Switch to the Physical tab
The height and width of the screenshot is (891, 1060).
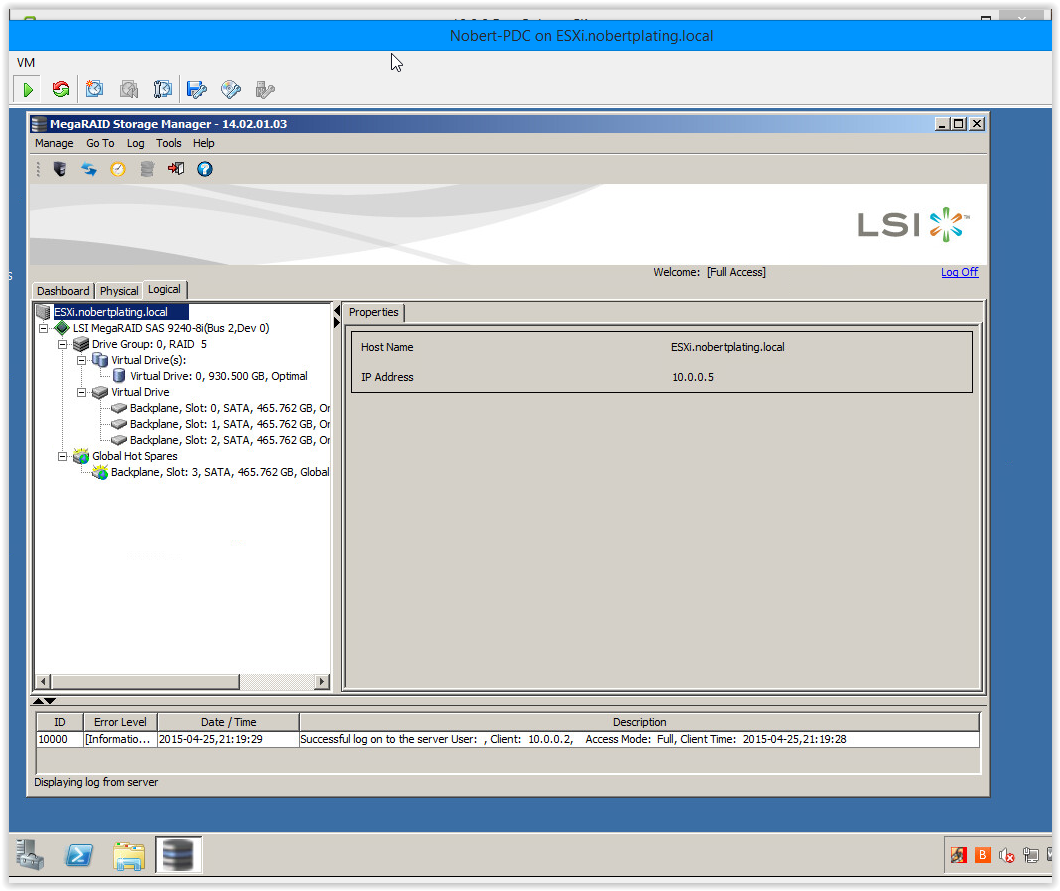coord(119,291)
